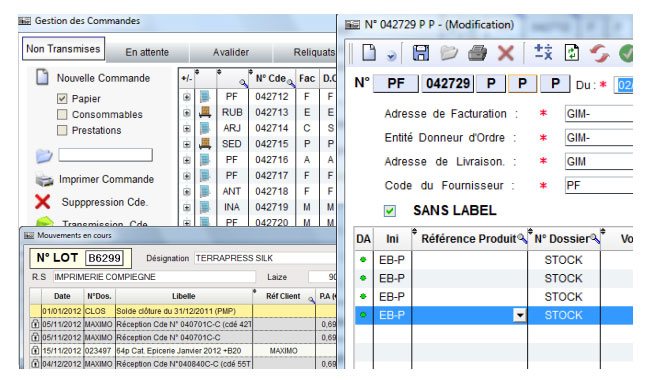The width and height of the screenshot is (655, 380).
Task: Expand the 042713 order row
Action: click(x=186, y=113)
